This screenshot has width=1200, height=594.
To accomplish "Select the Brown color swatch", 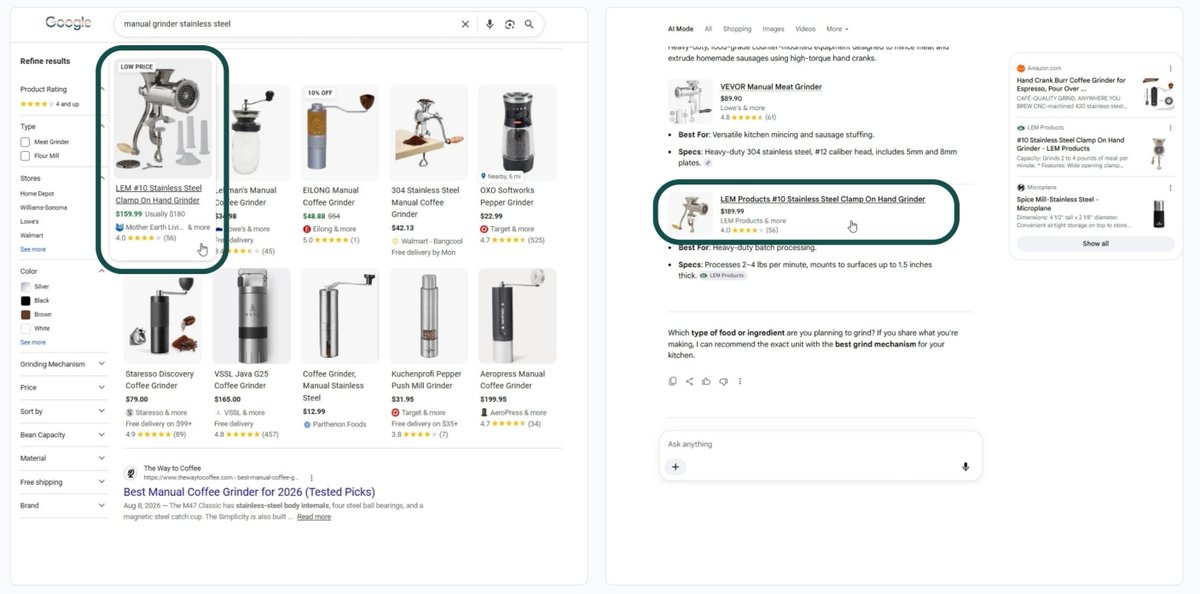I will (25, 314).
